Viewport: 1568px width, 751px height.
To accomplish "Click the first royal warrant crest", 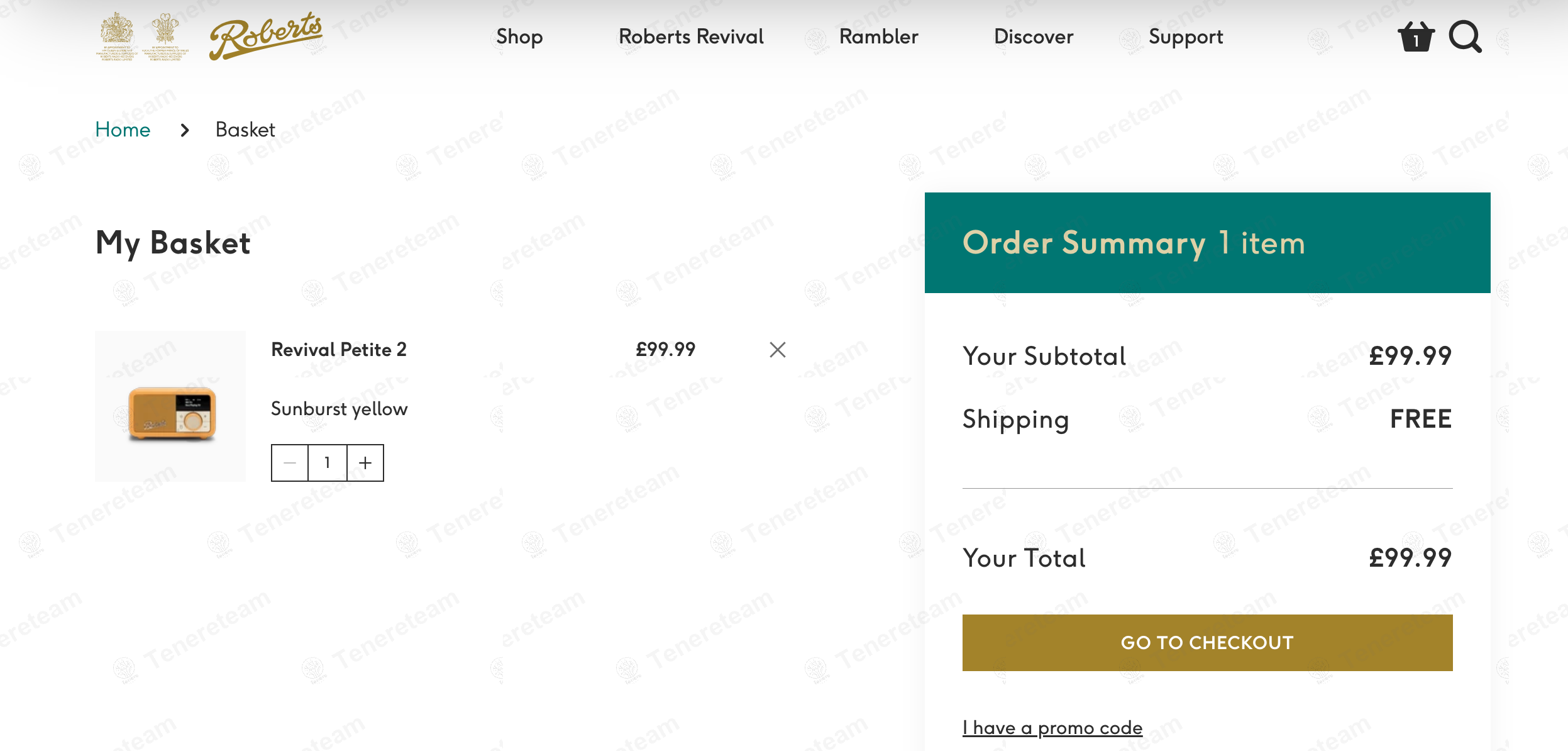I will click(117, 36).
